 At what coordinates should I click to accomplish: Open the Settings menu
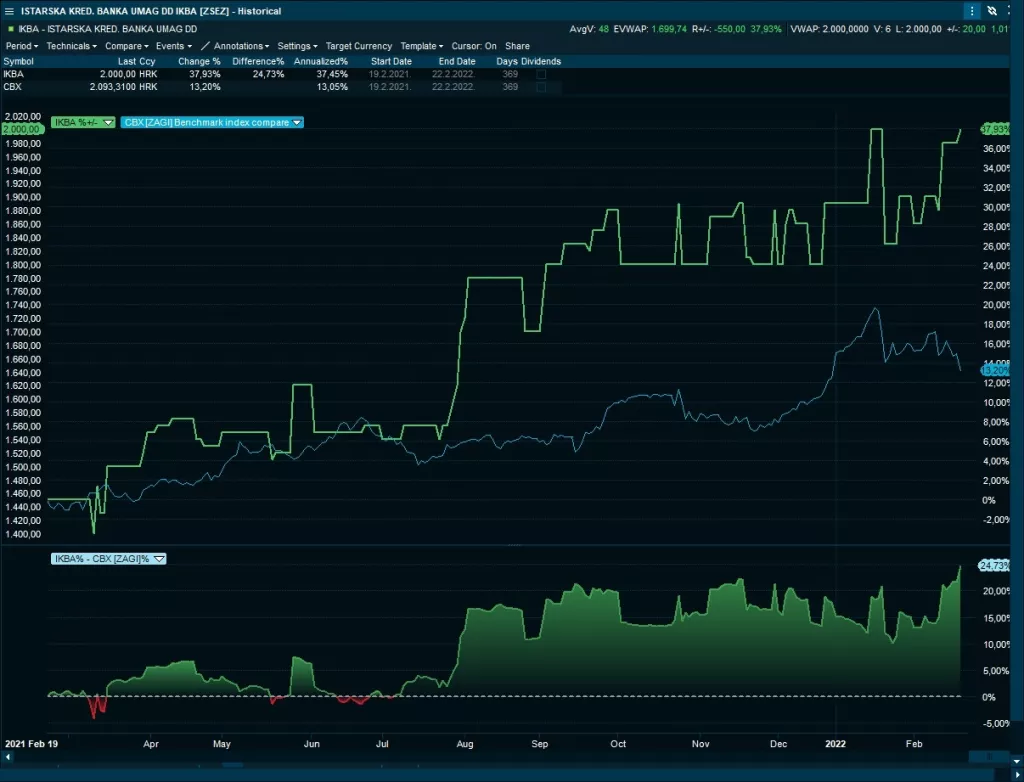coord(297,46)
